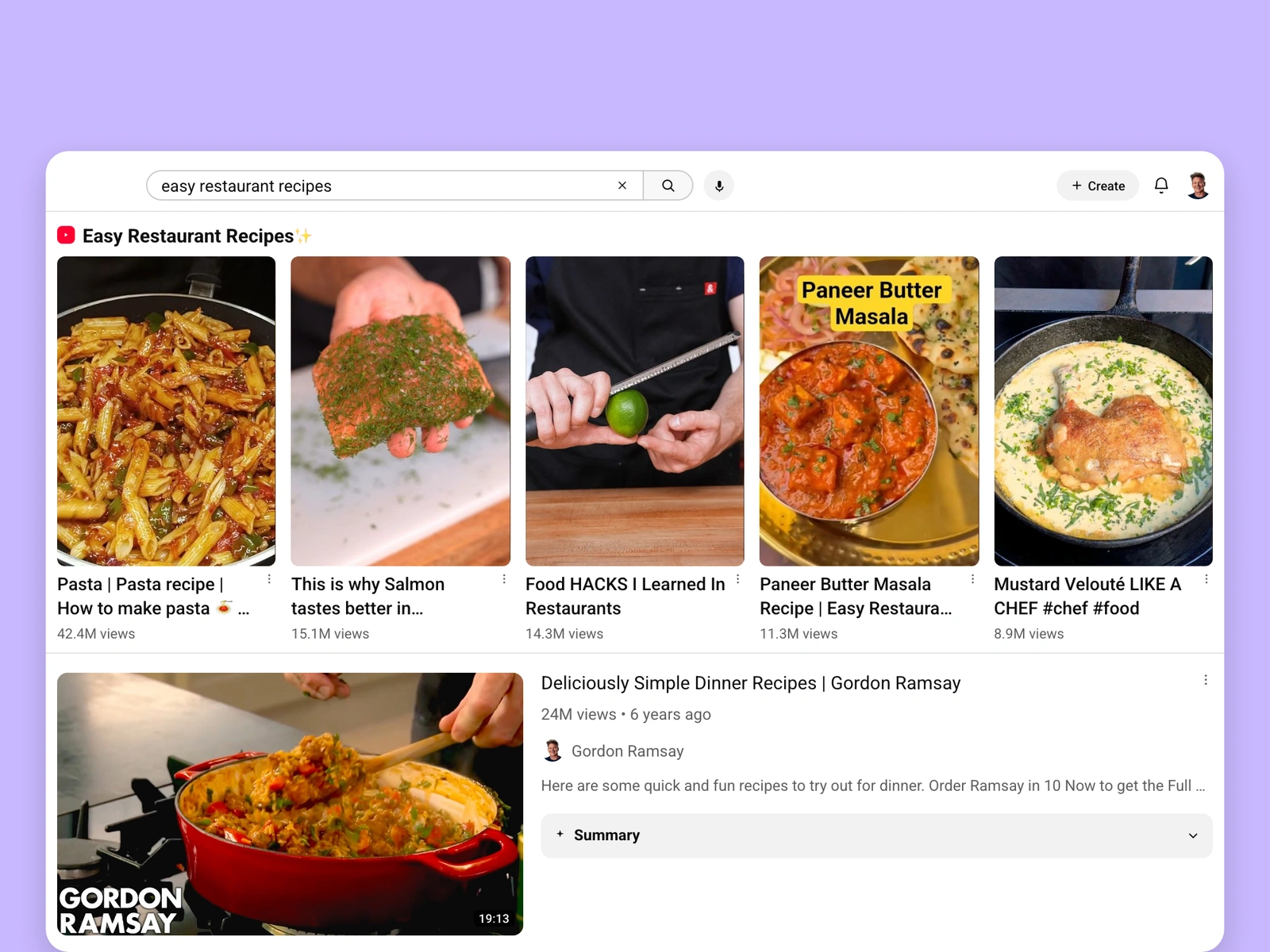The width and height of the screenshot is (1270, 952).
Task: Open the account profile avatar
Action: point(1198,186)
